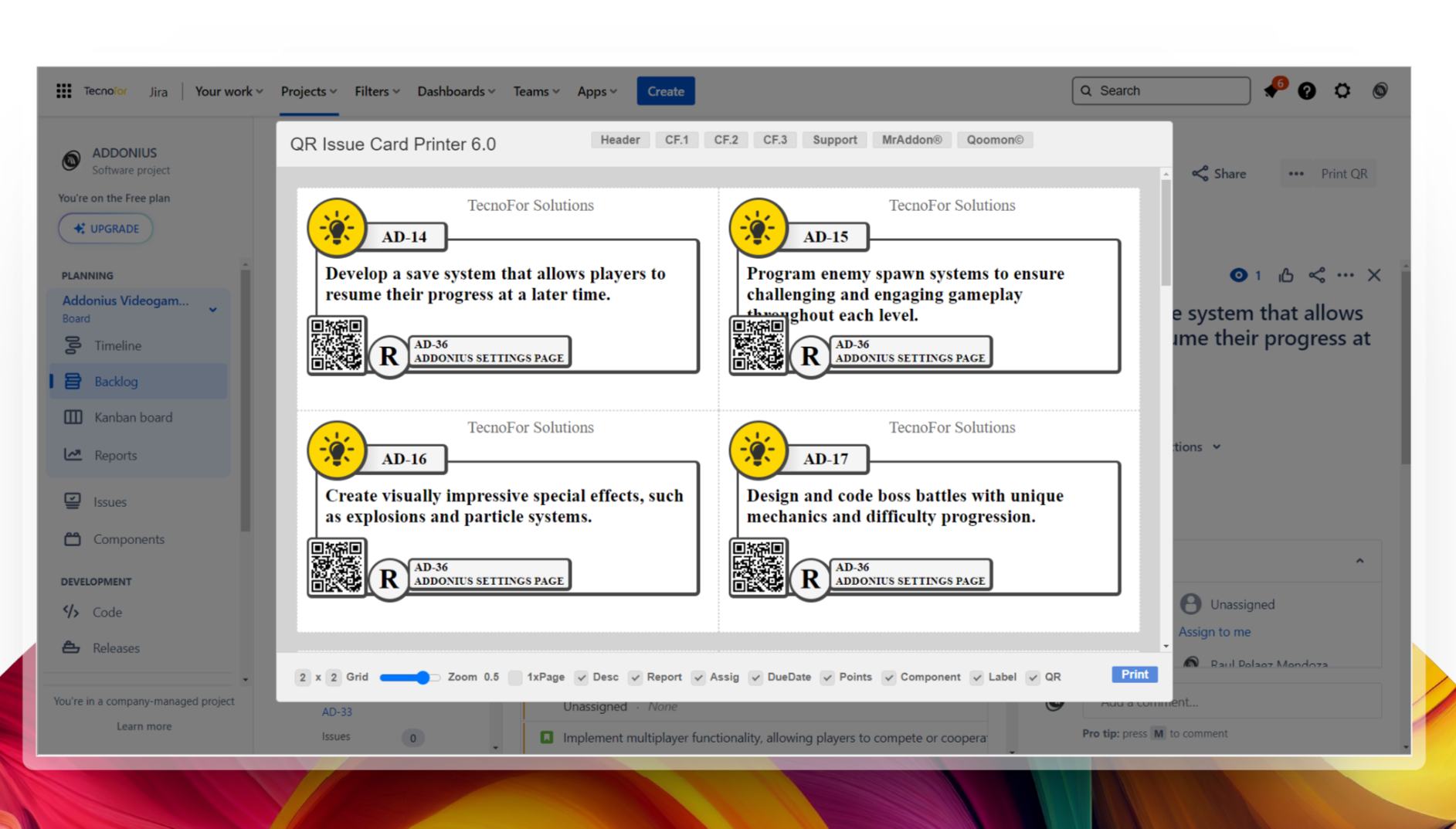Click the Create button
Image resolution: width=1456 pixels, height=829 pixels.
pos(665,91)
